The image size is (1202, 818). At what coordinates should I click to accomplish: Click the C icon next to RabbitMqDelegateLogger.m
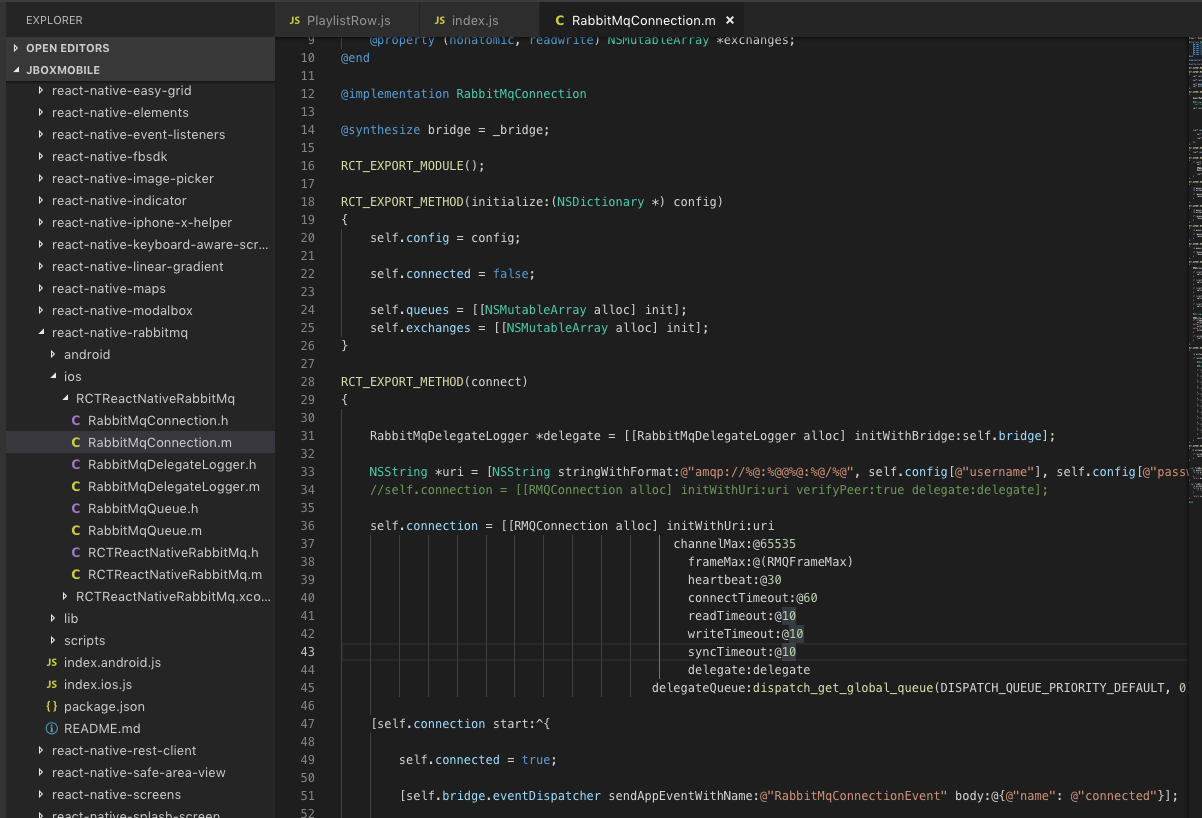pos(75,486)
